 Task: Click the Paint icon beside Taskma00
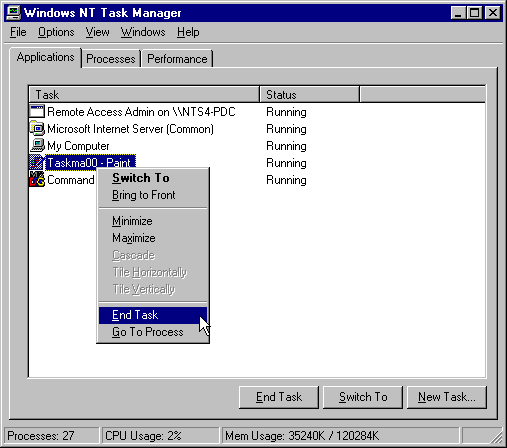36,162
